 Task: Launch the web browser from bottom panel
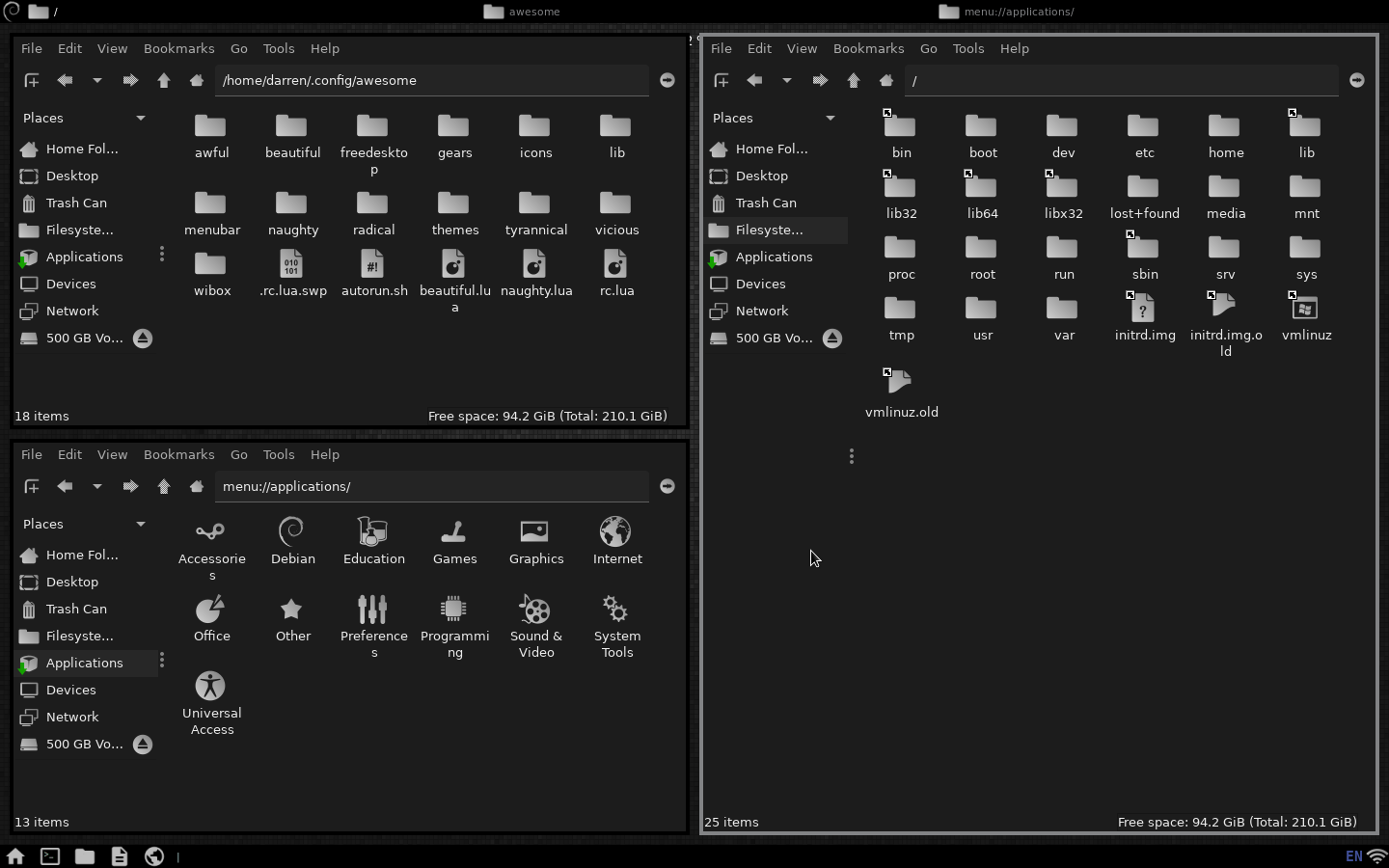154,855
